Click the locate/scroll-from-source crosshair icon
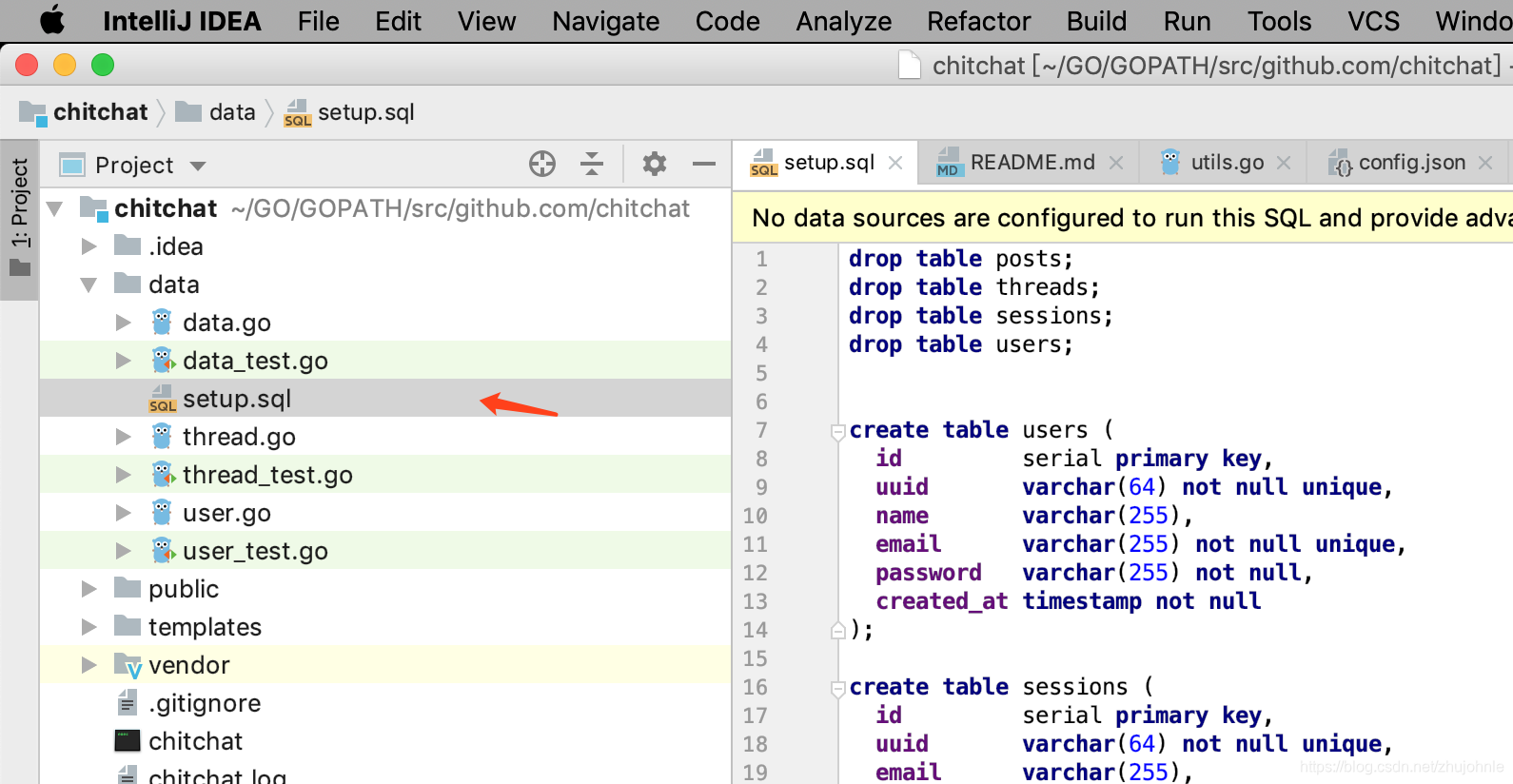Image resolution: width=1513 pixels, height=784 pixels. click(542, 164)
